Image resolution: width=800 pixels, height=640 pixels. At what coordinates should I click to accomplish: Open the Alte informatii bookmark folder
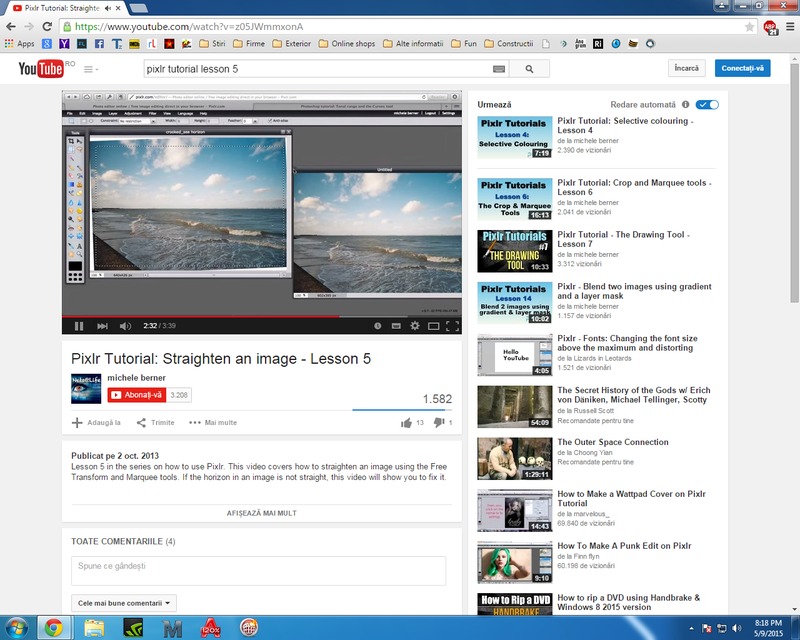413,44
